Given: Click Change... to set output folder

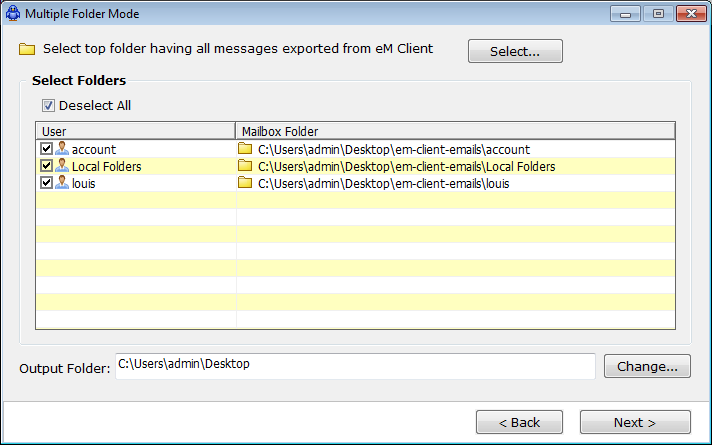Looking at the screenshot, I should pos(647,366).
